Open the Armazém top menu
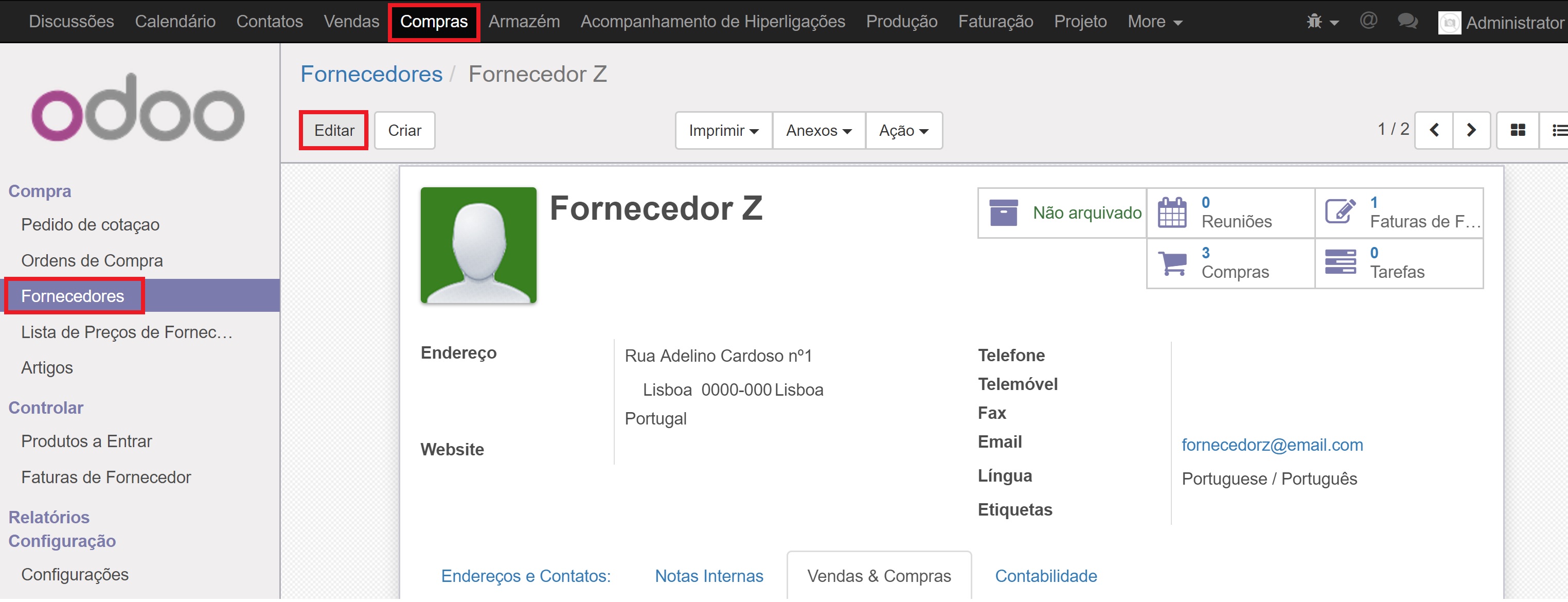This screenshot has height=602, width=1568. click(x=524, y=22)
